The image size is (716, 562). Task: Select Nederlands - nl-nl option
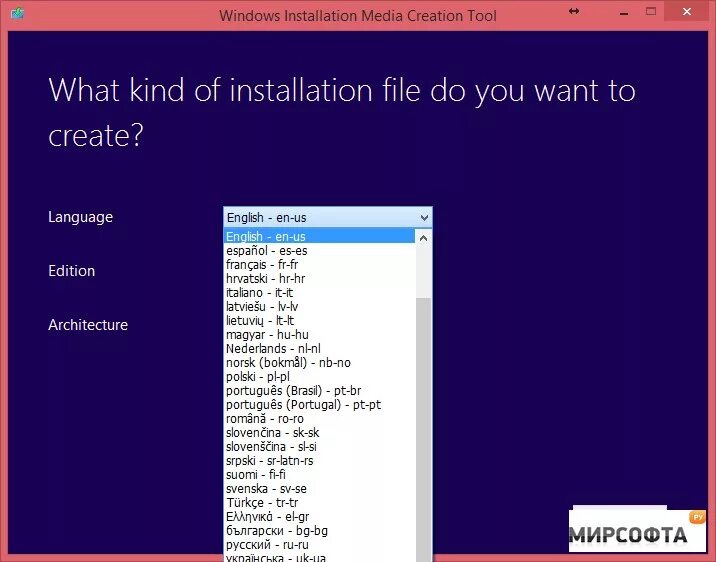320,348
